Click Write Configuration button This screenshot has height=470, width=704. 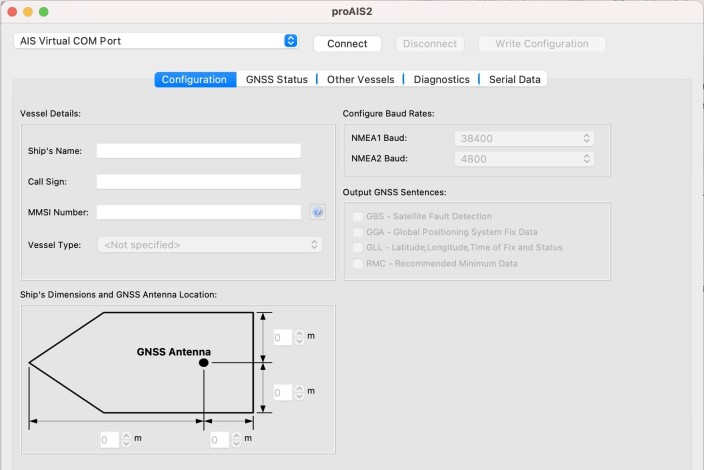542,44
